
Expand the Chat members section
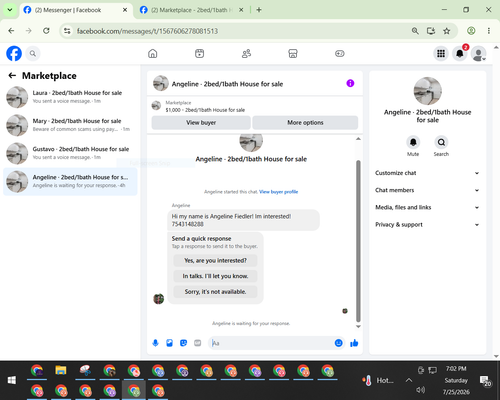[427, 190]
